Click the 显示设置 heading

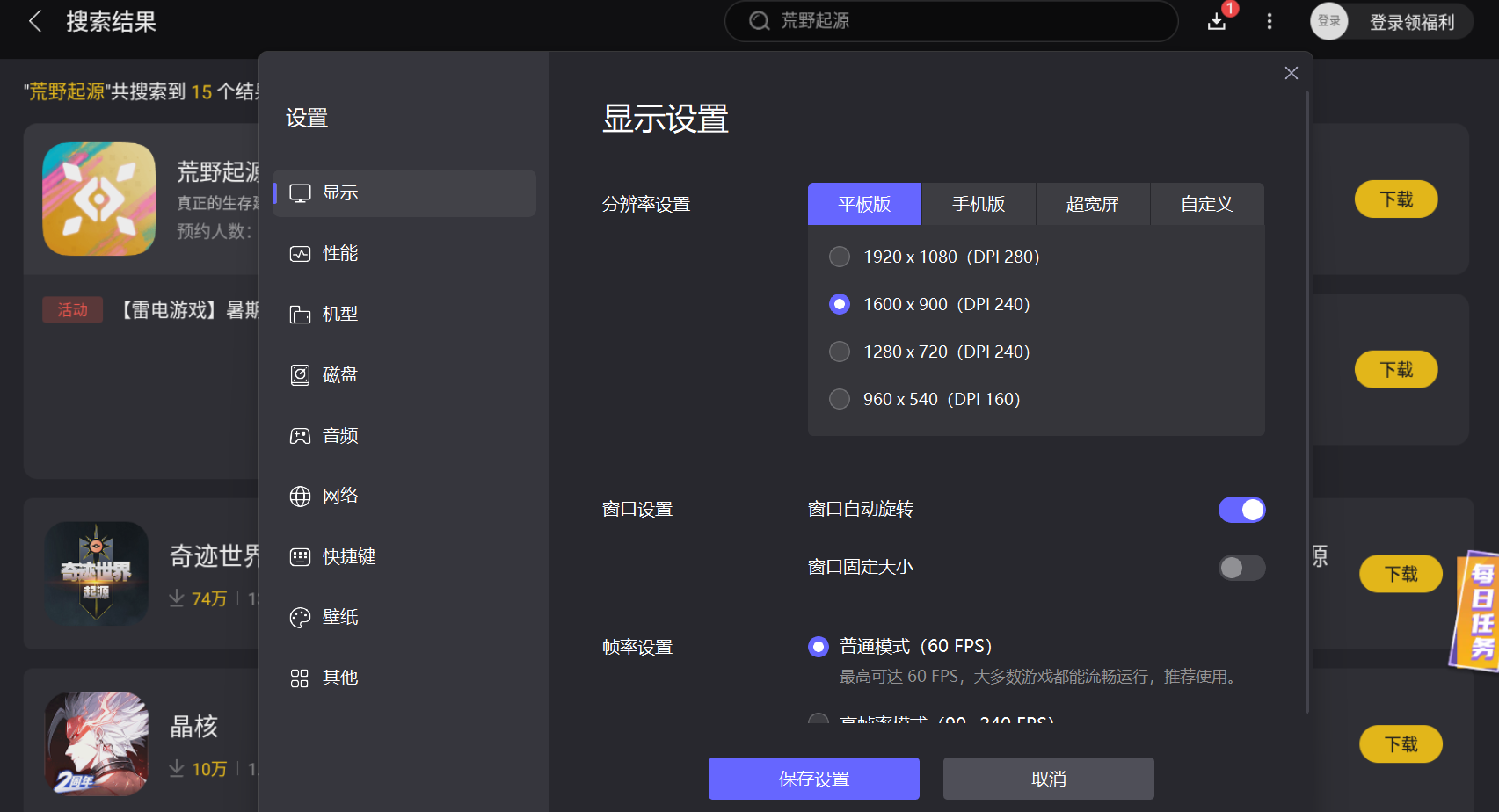coord(666,119)
